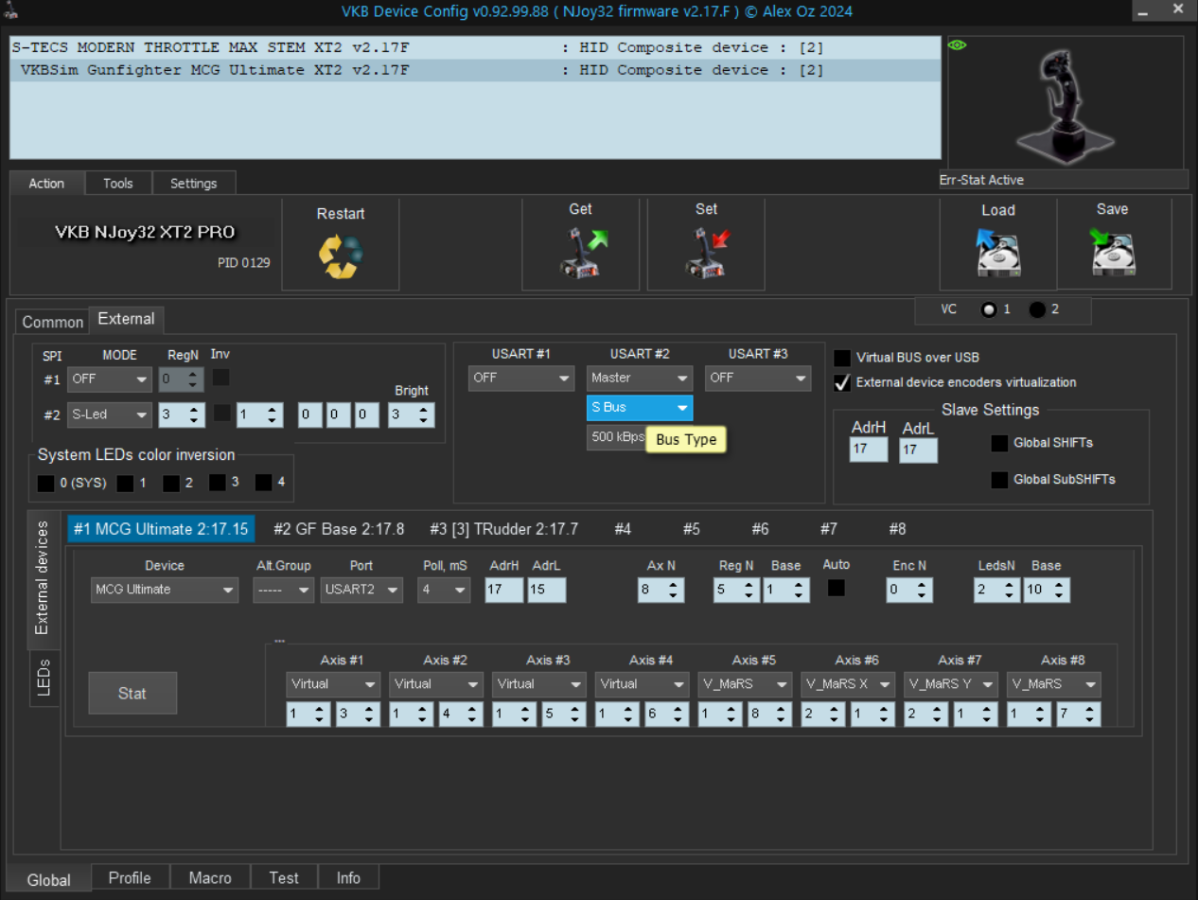
Task: Click the joystick device preview image
Action: (x=1064, y=100)
